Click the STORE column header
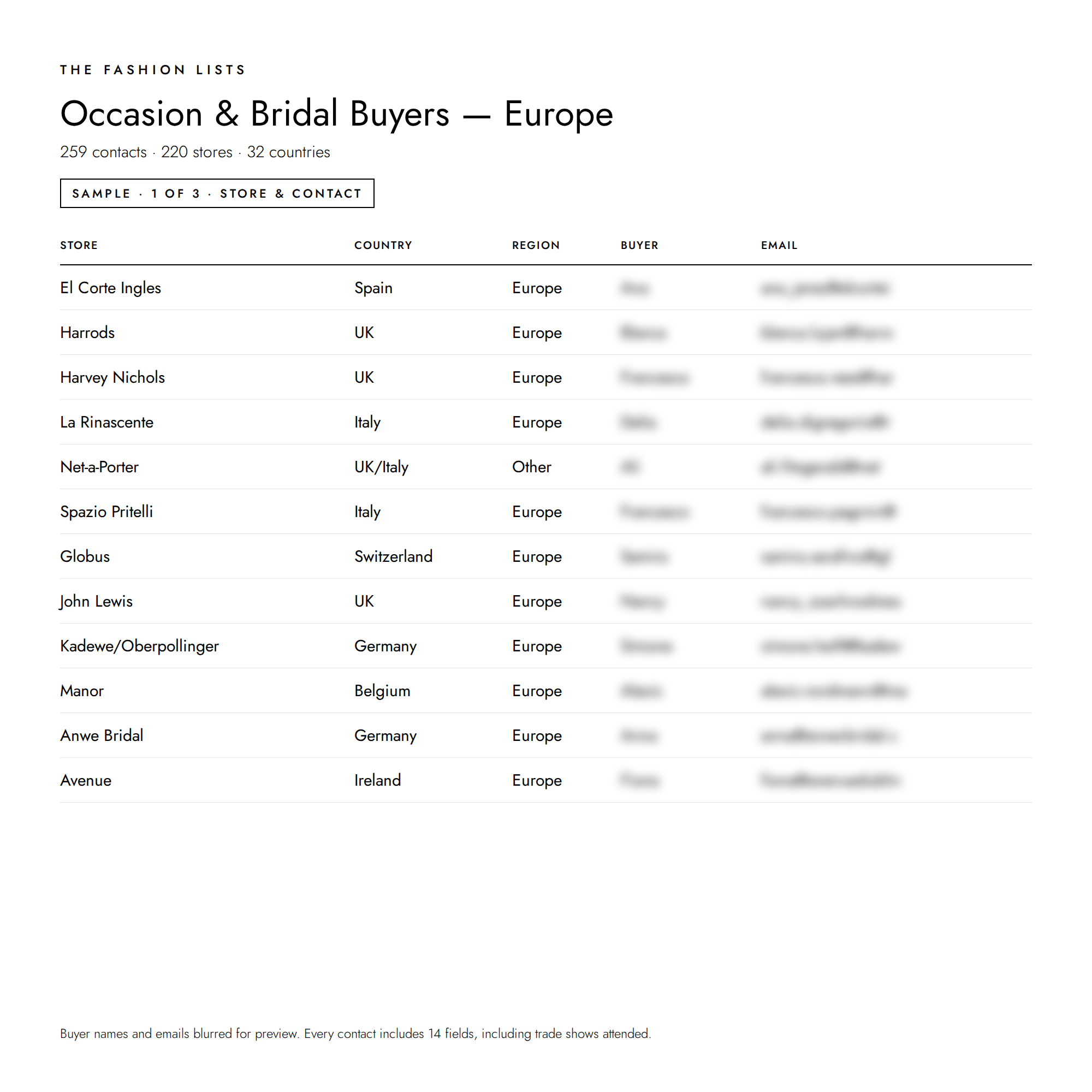The height and width of the screenshot is (1092, 1092). 79,245
